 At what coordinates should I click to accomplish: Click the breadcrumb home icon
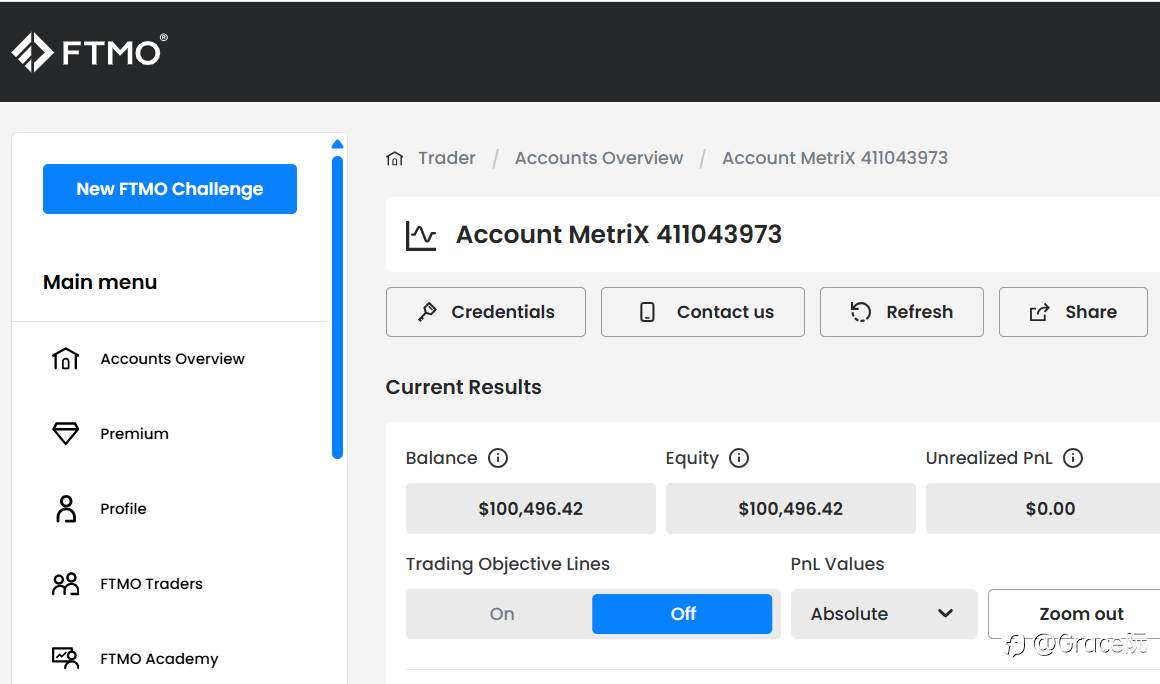click(394, 158)
